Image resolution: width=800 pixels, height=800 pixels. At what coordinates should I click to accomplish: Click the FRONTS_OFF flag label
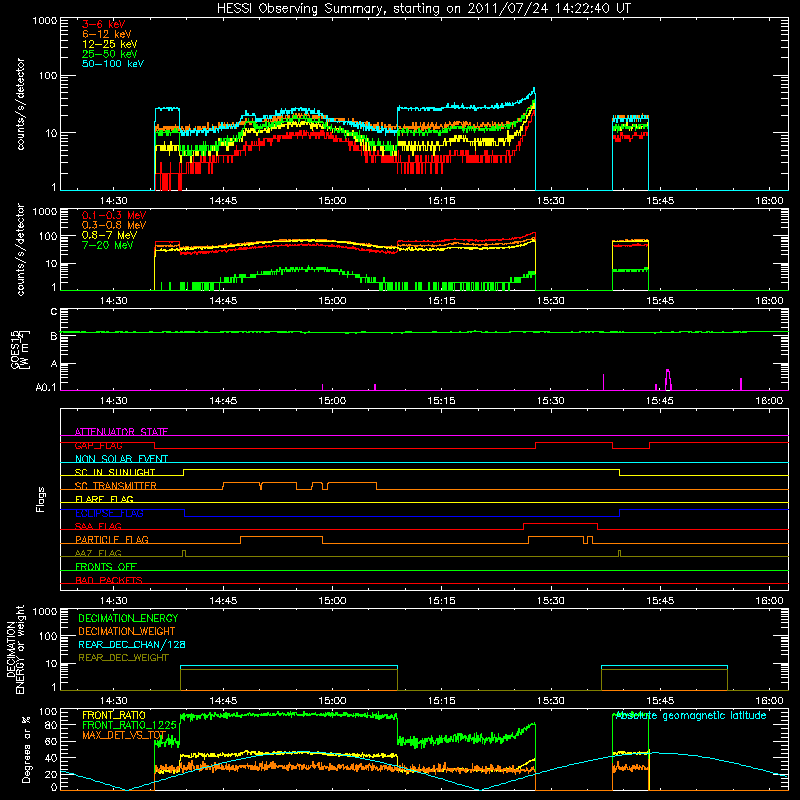tap(106, 567)
